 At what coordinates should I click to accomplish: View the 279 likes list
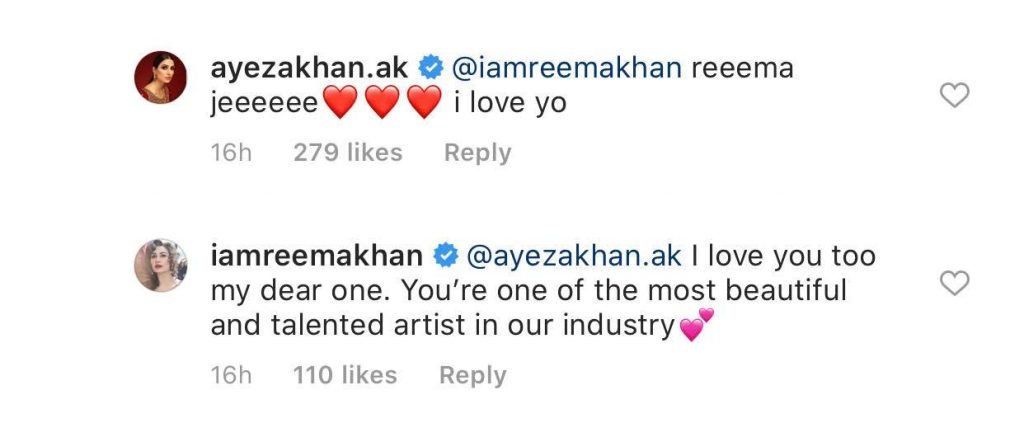point(347,153)
